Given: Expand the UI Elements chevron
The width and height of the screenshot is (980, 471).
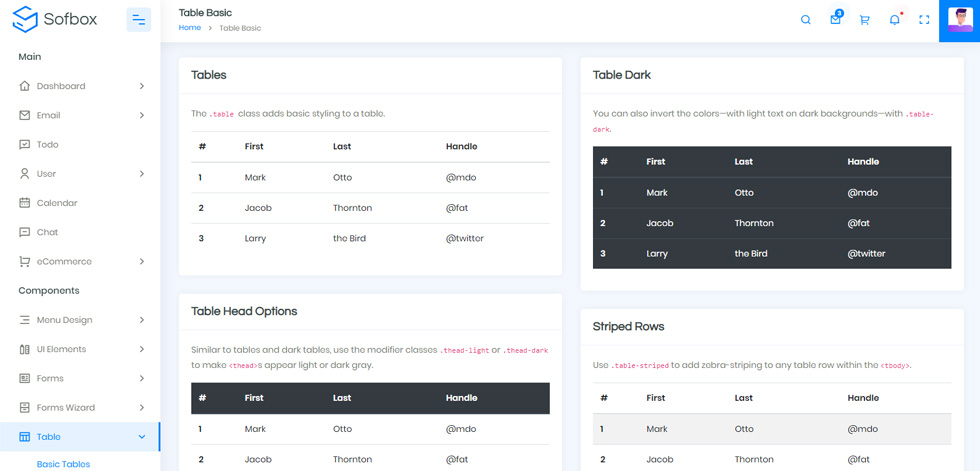Looking at the screenshot, I should [142, 349].
